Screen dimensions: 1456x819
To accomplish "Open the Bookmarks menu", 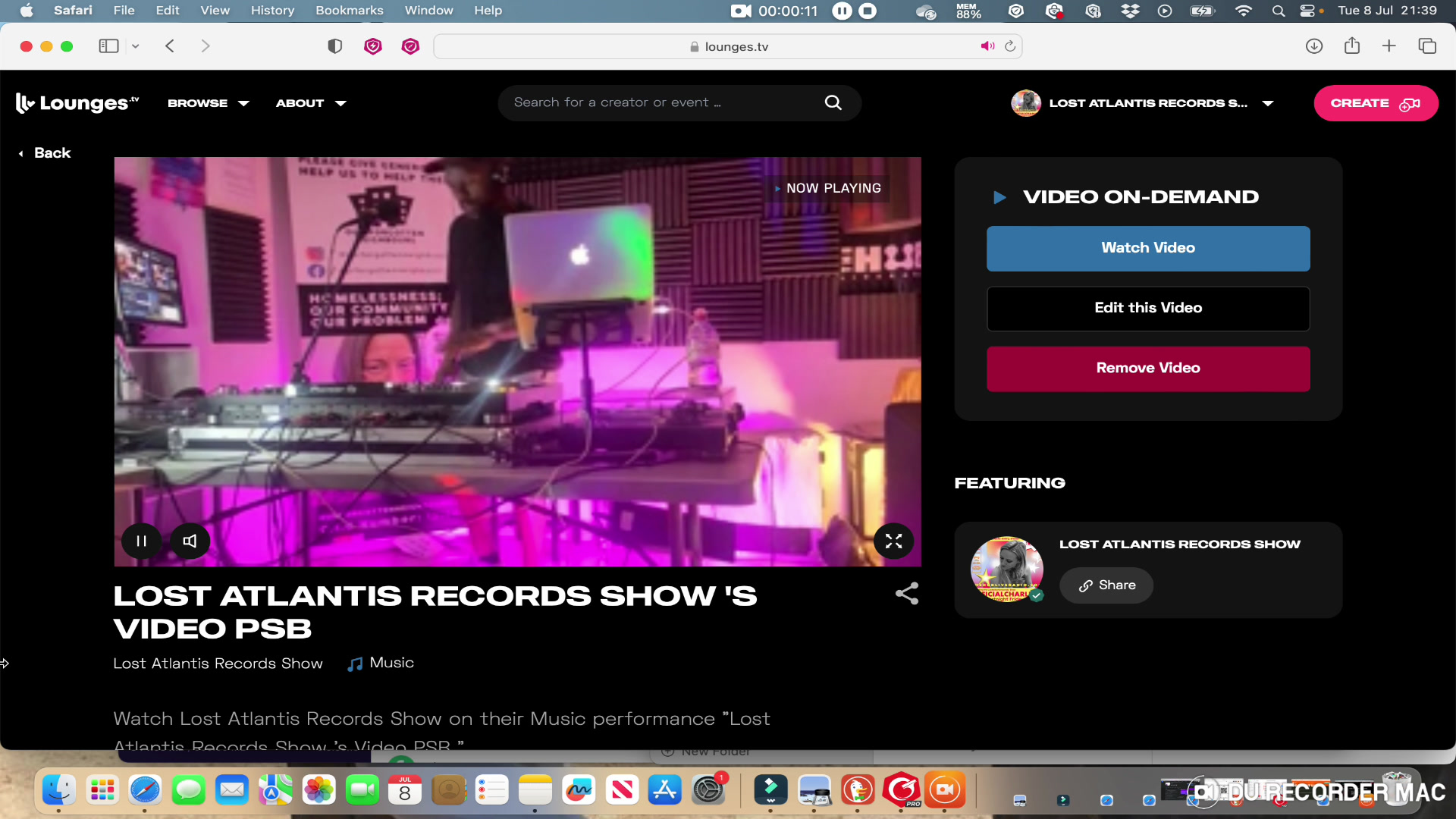I will tap(349, 11).
